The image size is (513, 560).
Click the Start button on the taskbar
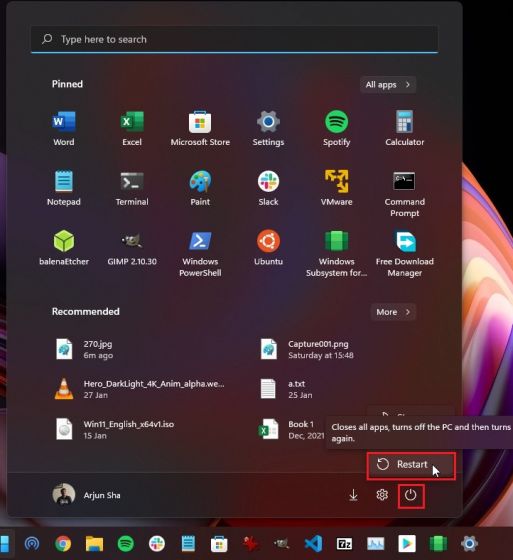pos(4,544)
